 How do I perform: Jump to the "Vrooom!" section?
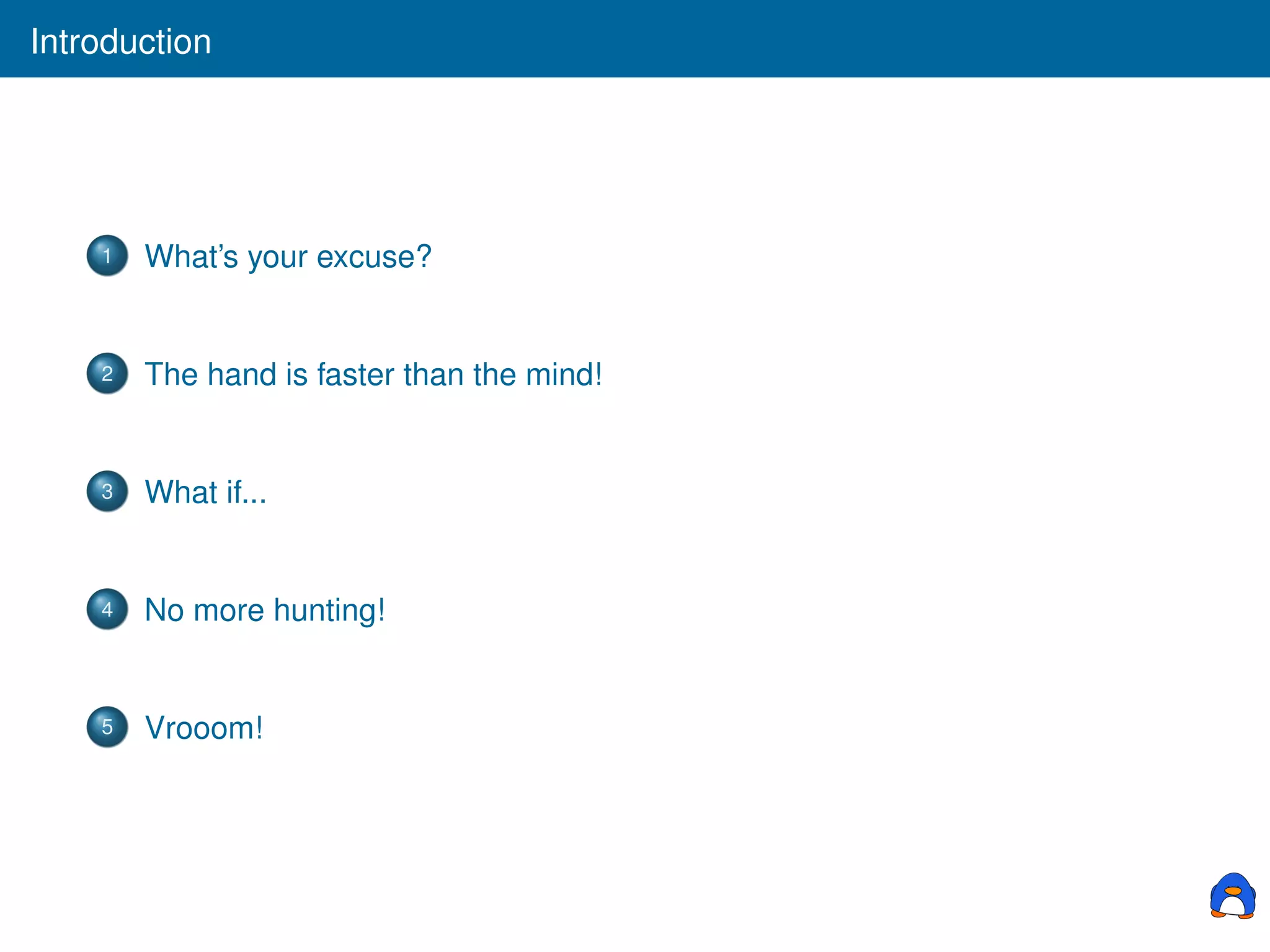204,728
